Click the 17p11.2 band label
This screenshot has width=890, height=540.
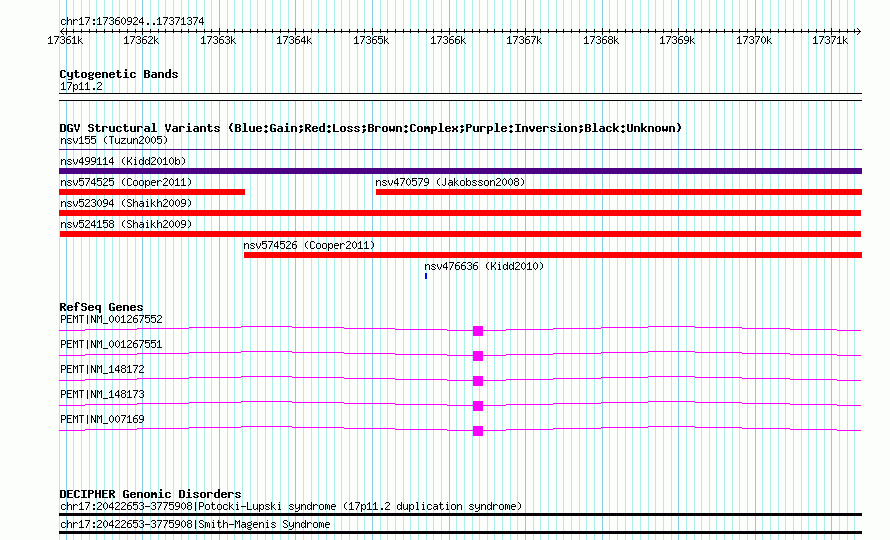pos(81,86)
